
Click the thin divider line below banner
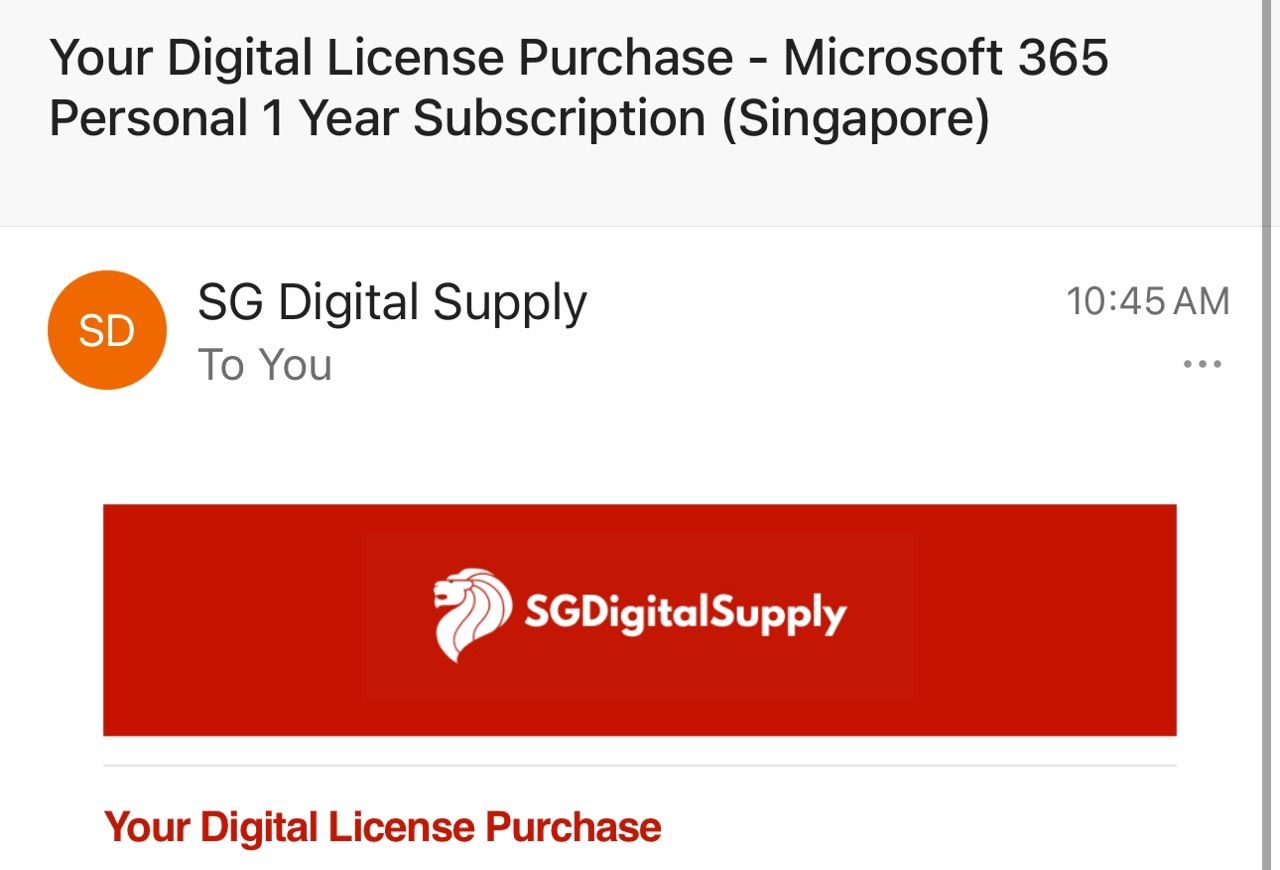(x=640, y=766)
